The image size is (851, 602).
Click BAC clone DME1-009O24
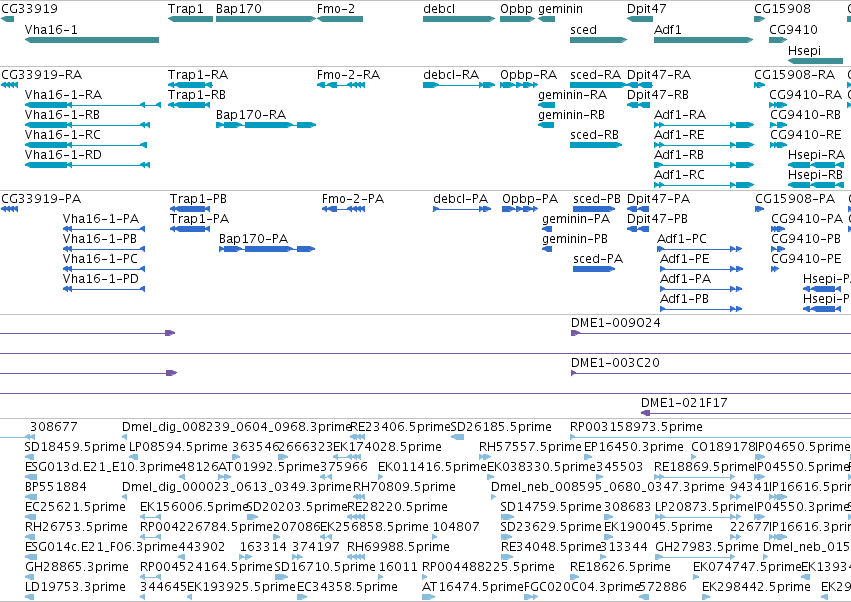(711, 333)
